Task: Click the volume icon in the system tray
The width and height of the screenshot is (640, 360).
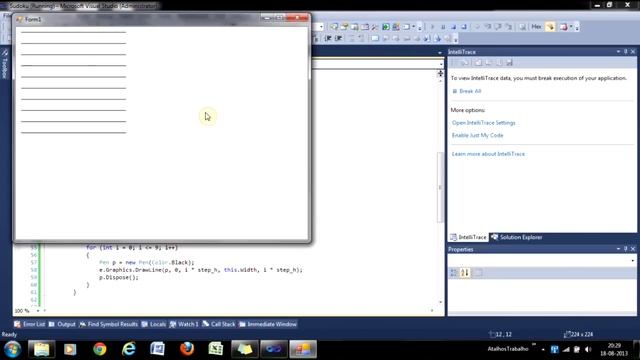Action: coord(588,349)
